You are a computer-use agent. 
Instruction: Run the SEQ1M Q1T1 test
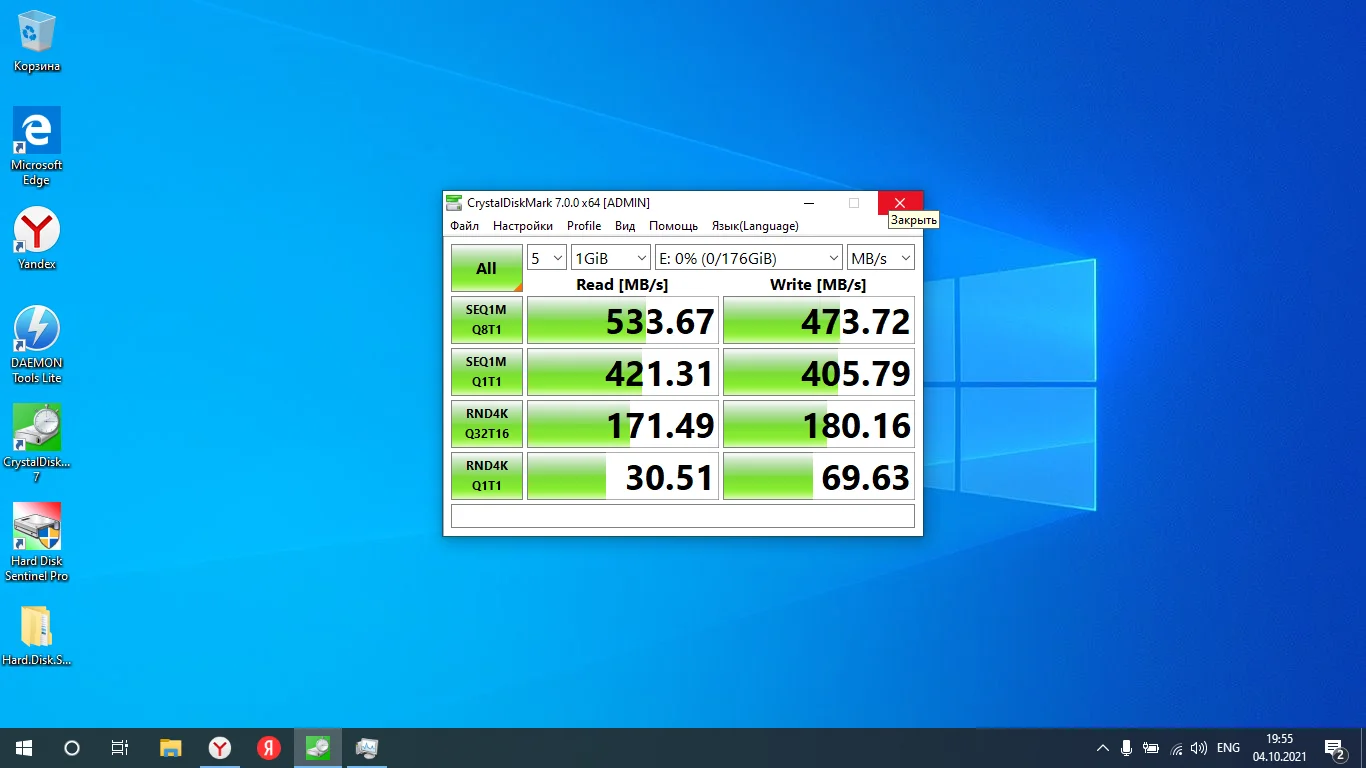click(487, 372)
